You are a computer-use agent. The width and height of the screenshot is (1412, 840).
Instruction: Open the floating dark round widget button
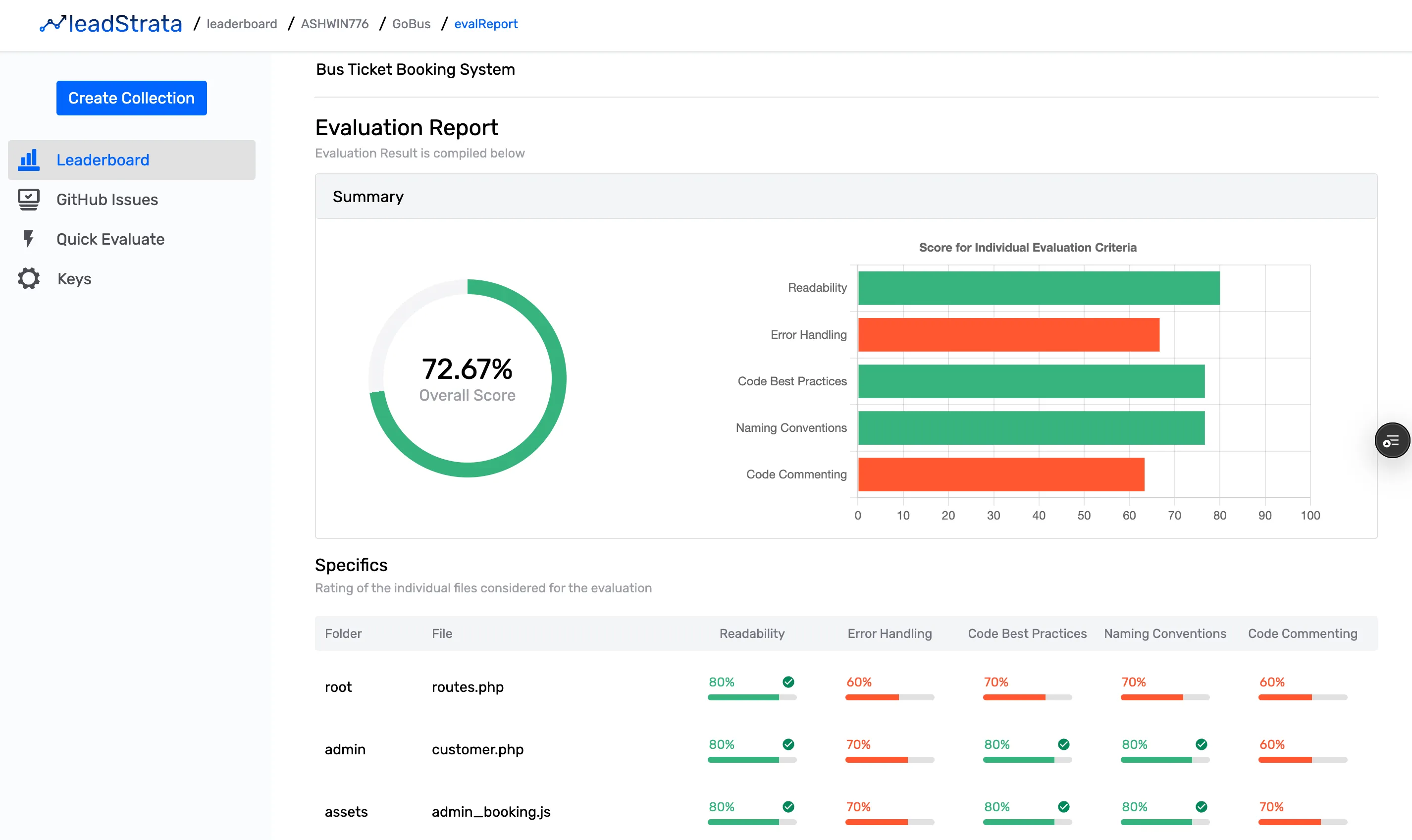1392,440
